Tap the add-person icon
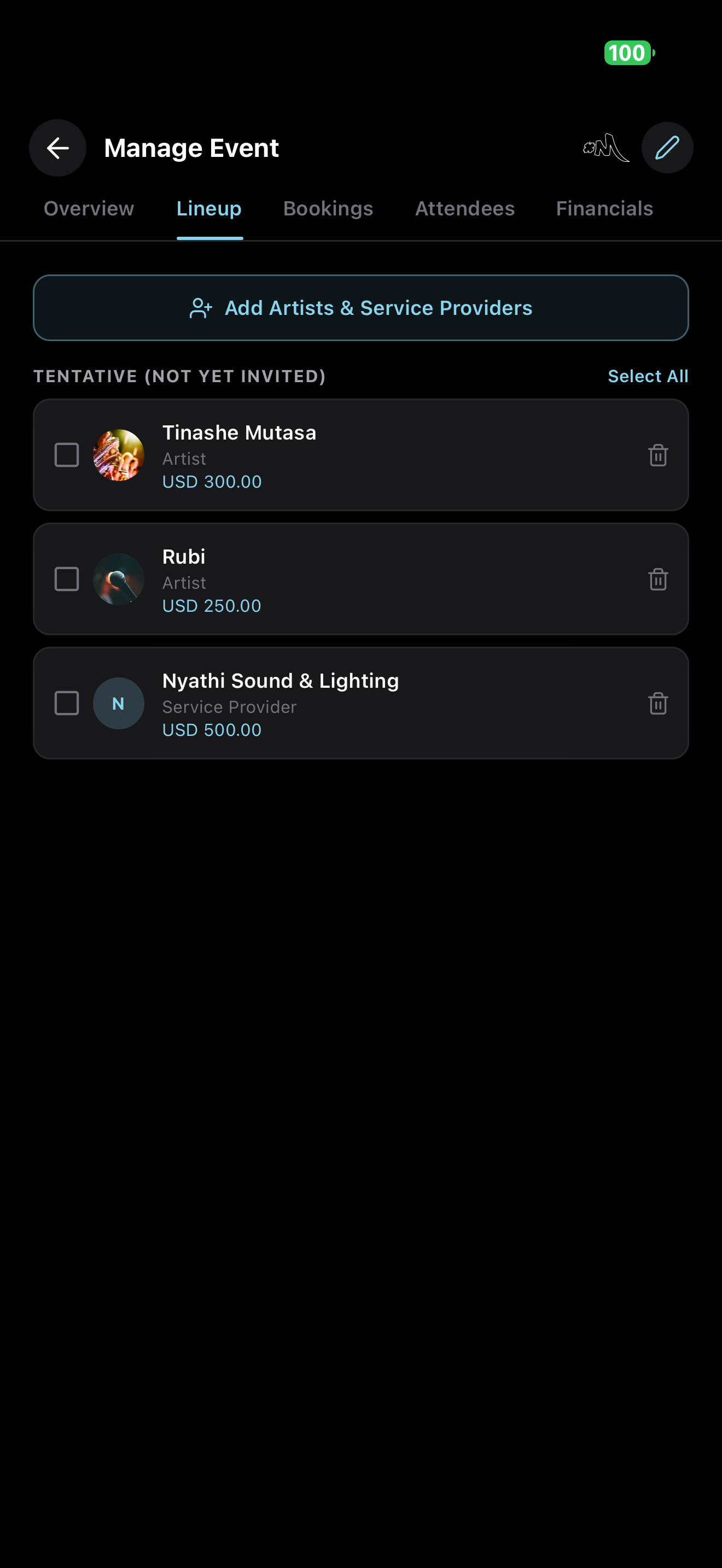The image size is (722, 1568). [201, 308]
